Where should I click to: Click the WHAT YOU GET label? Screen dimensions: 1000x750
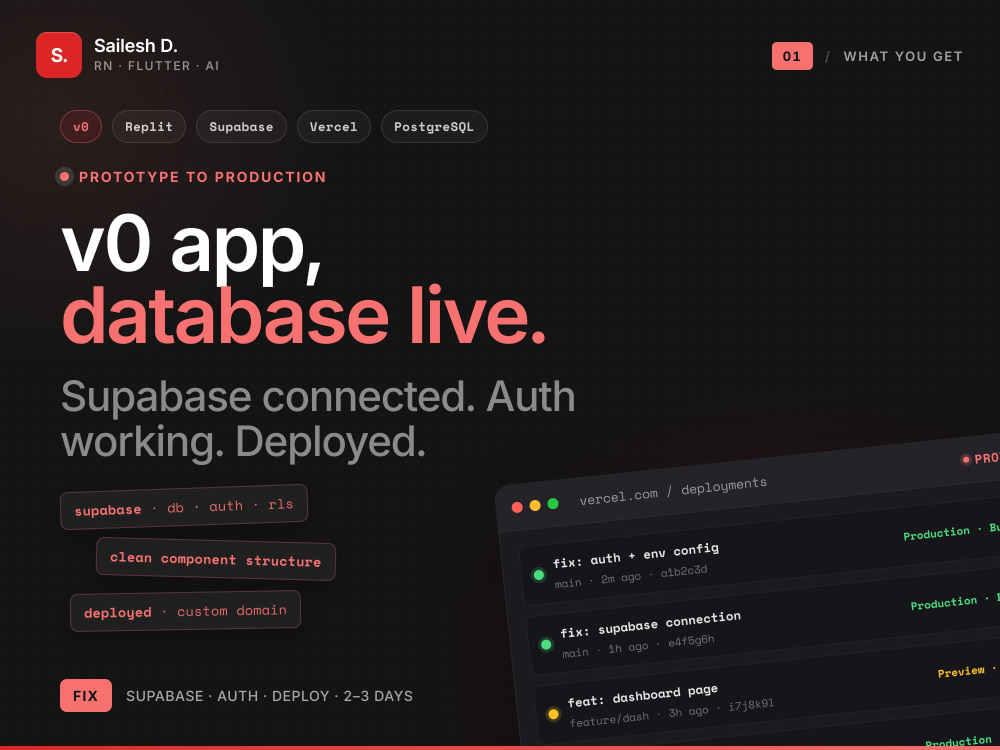click(x=903, y=56)
